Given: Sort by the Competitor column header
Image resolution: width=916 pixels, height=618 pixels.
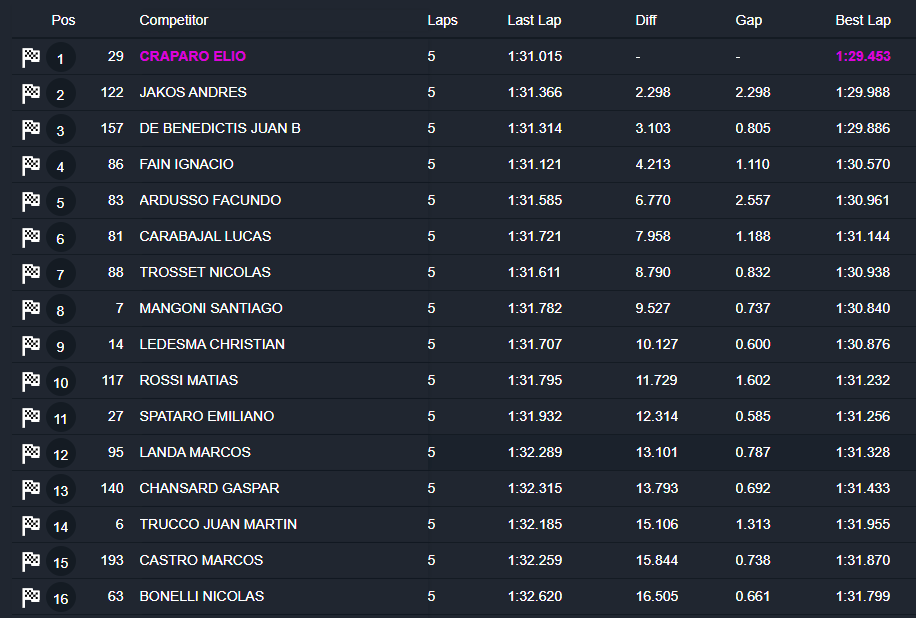Looking at the screenshot, I should coord(174,20).
